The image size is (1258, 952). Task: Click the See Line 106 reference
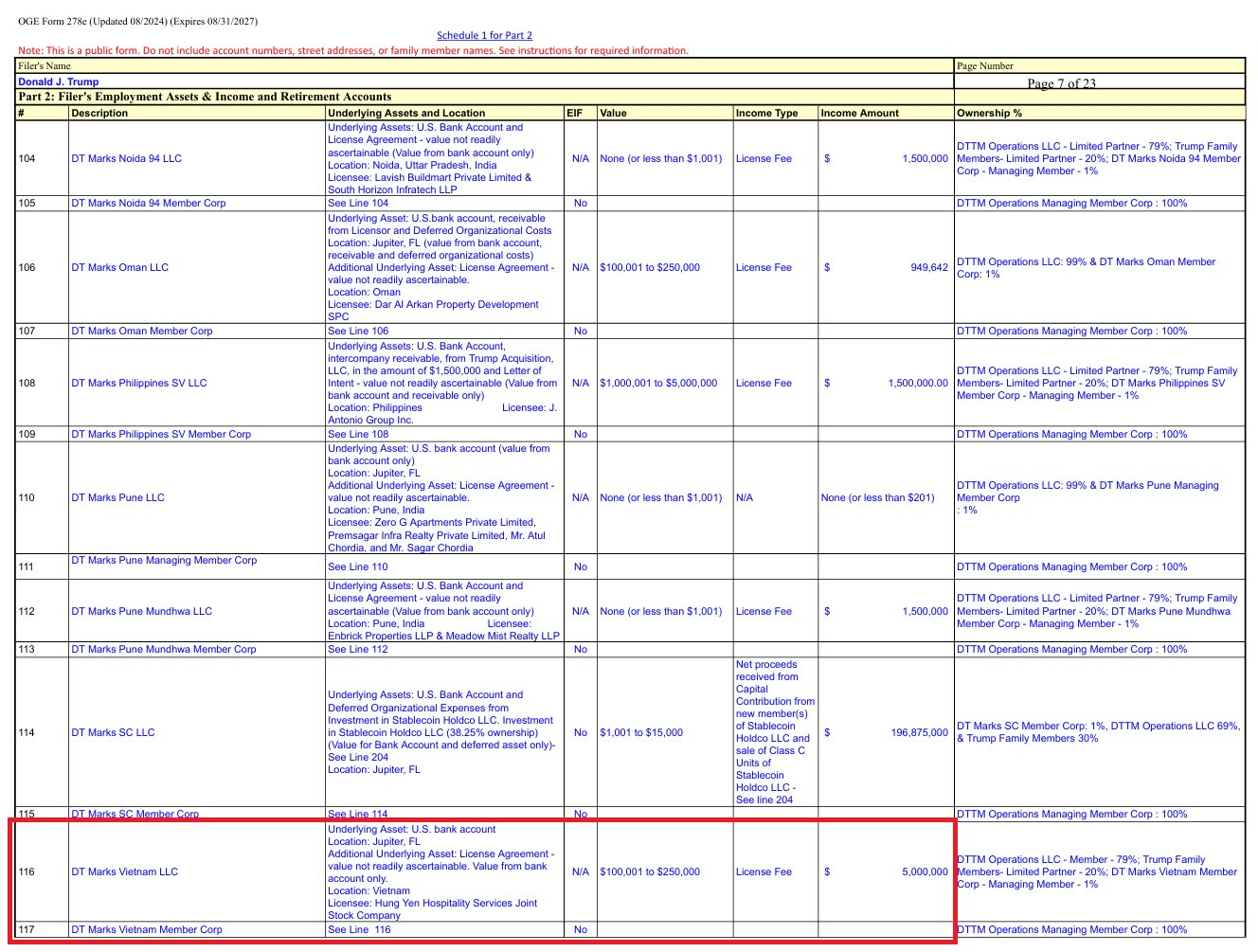coord(358,331)
